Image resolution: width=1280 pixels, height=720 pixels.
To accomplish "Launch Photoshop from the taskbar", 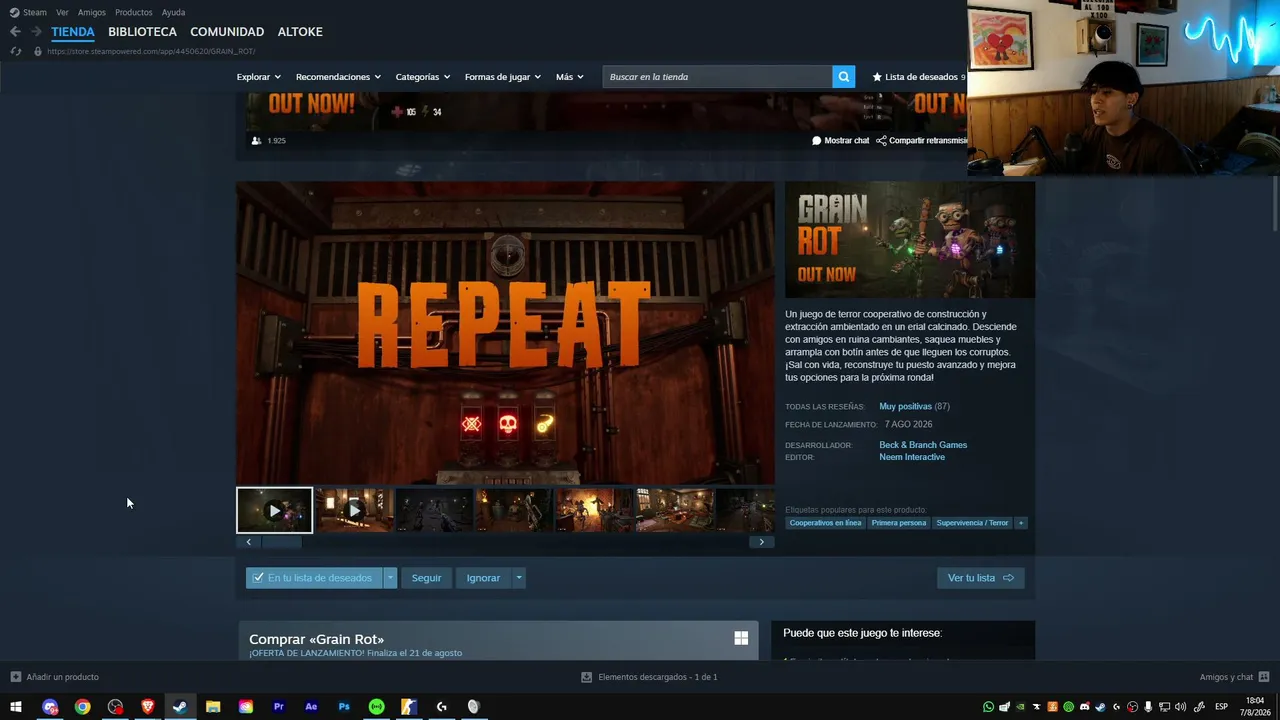I will point(344,707).
